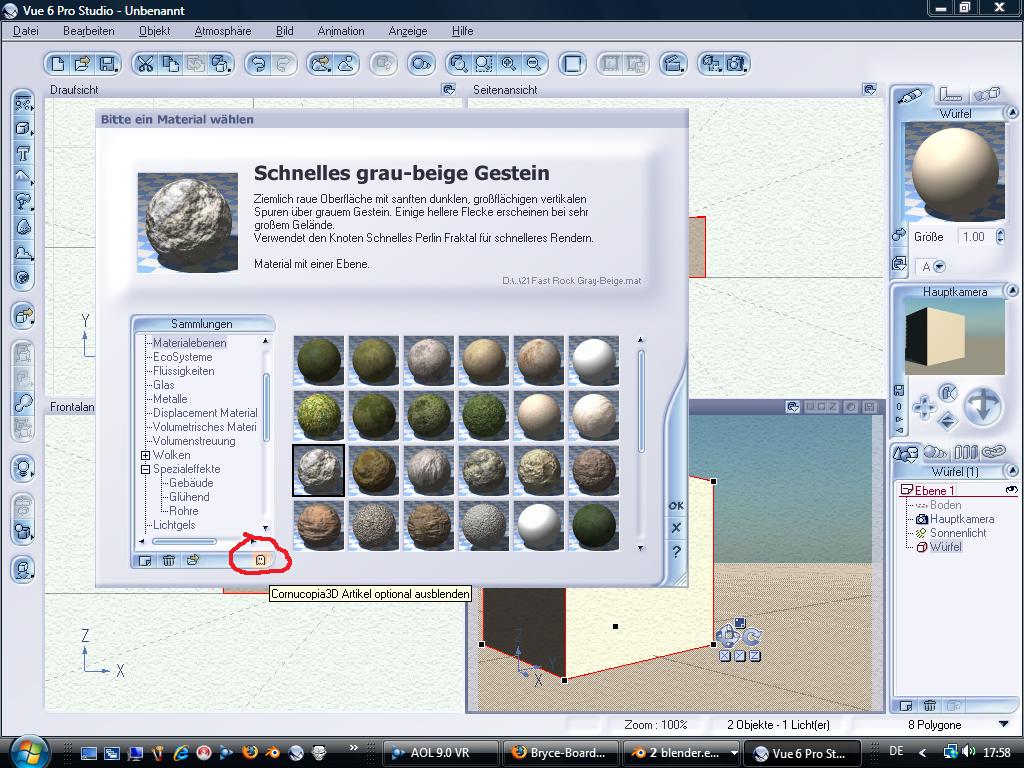Click the Zoom out magnifier icon
The image size is (1024, 768).
pyautogui.click(x=534, y=64)
